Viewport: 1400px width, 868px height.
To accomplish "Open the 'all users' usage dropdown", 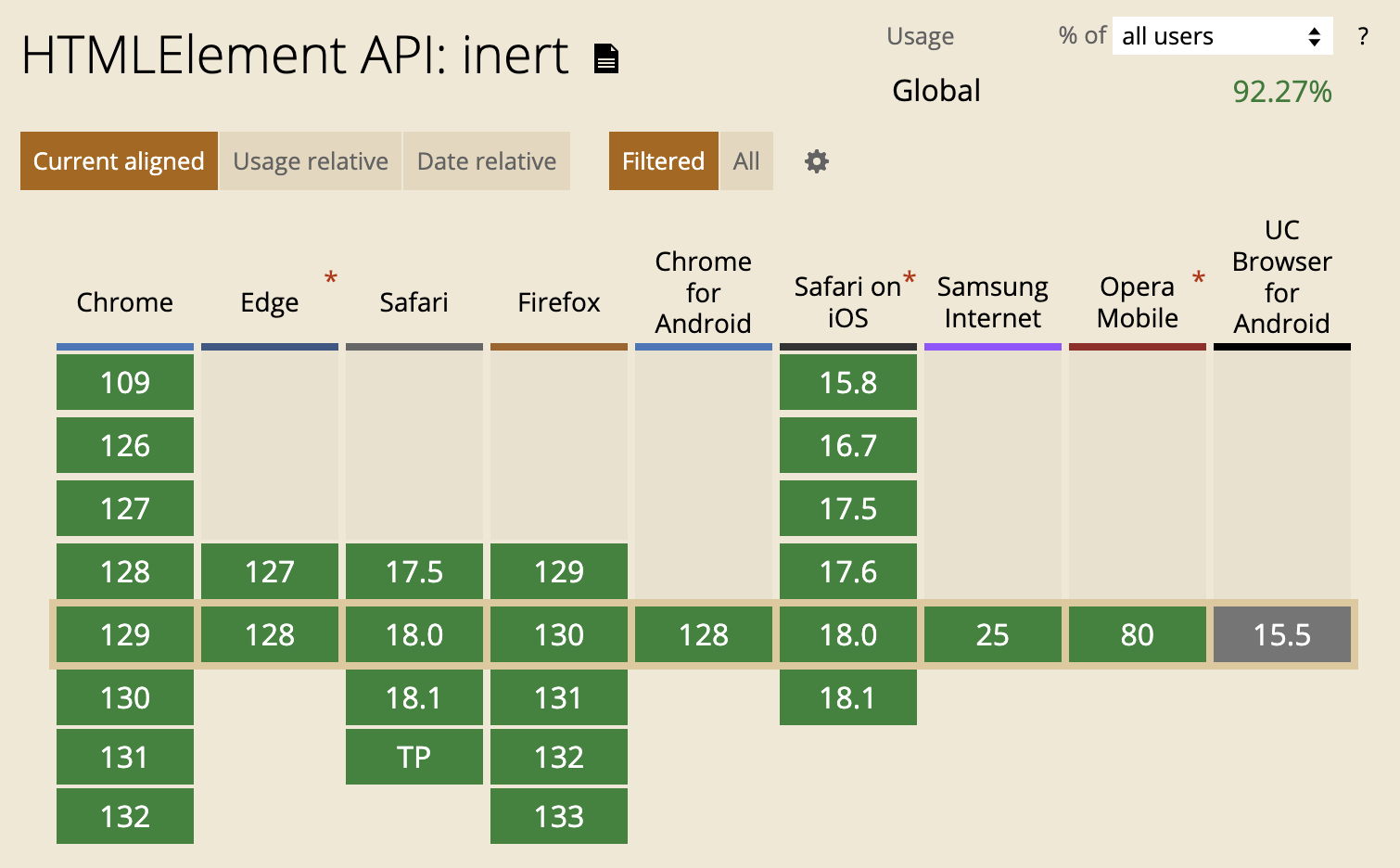I will pyautogui.click(x=1221, y=36).
